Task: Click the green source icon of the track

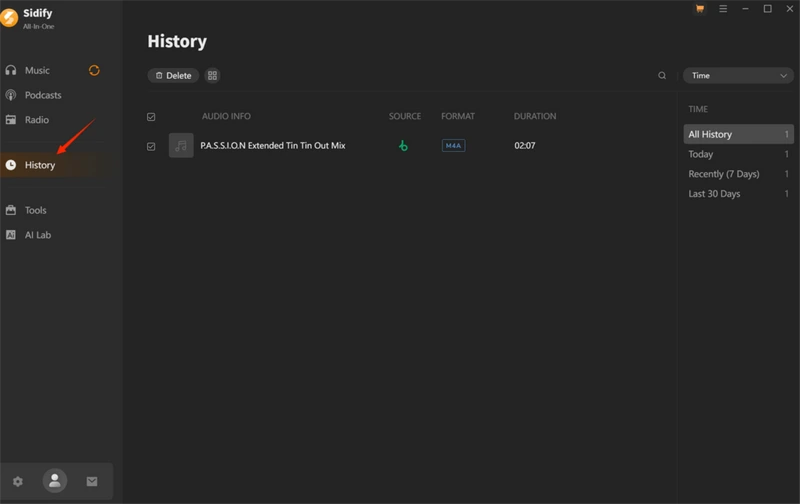Action: (x=403, y=146)
